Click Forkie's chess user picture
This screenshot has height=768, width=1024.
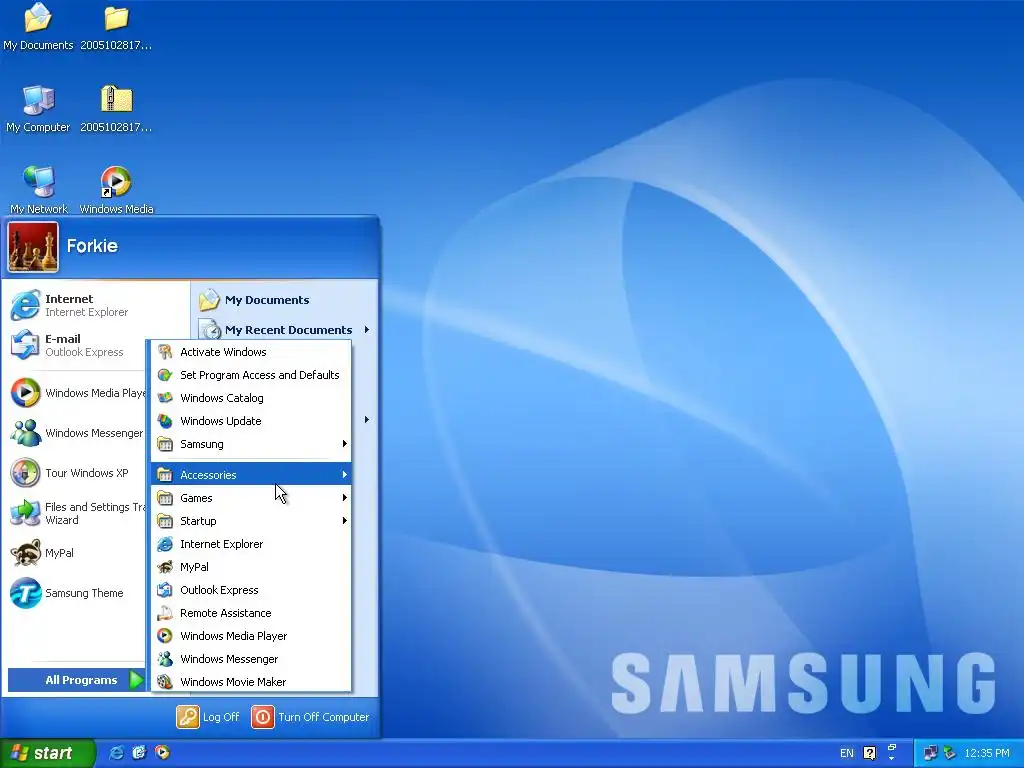[x=33, y=247]
